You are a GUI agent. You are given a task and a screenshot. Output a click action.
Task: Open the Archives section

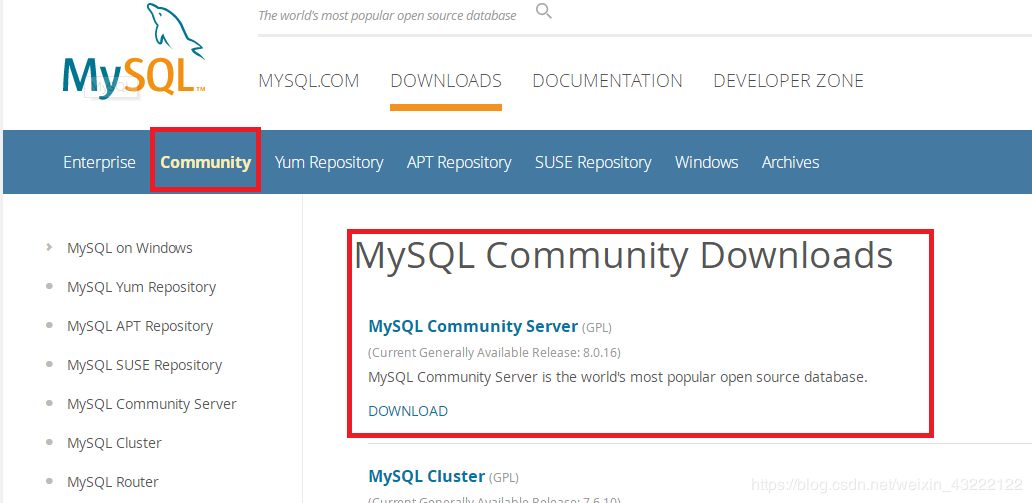(x=790, y=162)
